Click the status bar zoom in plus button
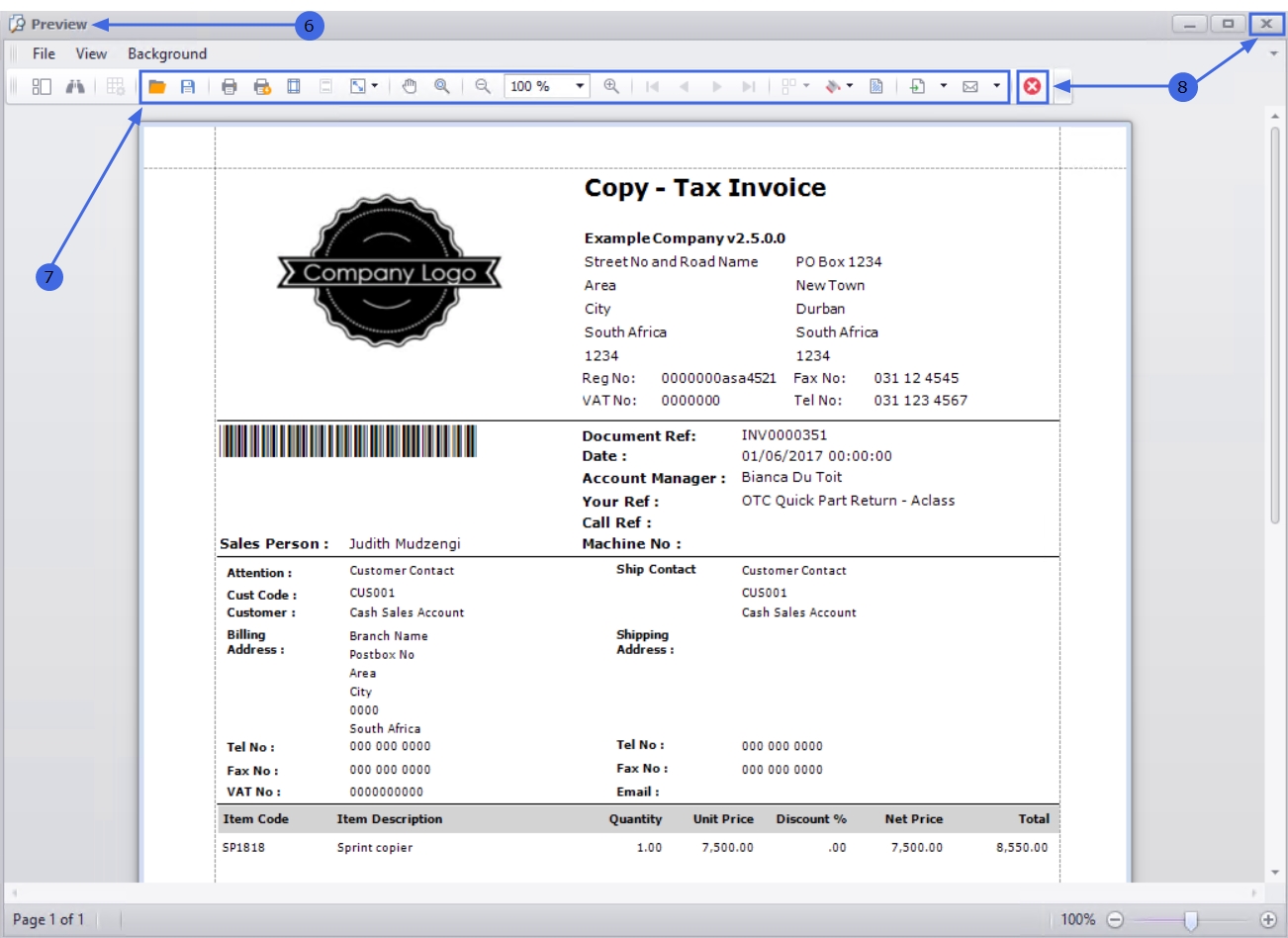The image size is (1288, 938). tap(1268, 920)
